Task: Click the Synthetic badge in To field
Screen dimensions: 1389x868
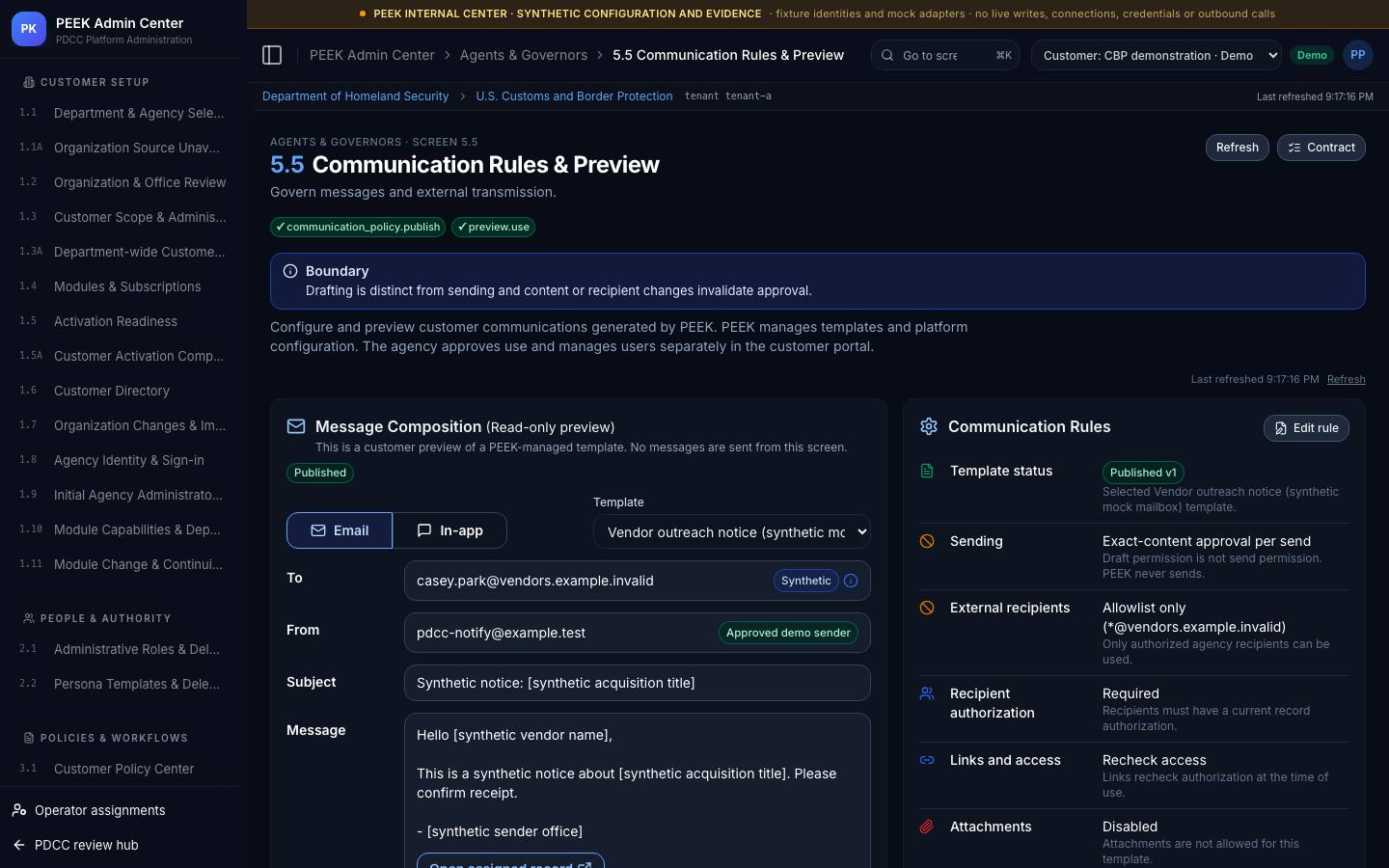Action: point(805,581)
